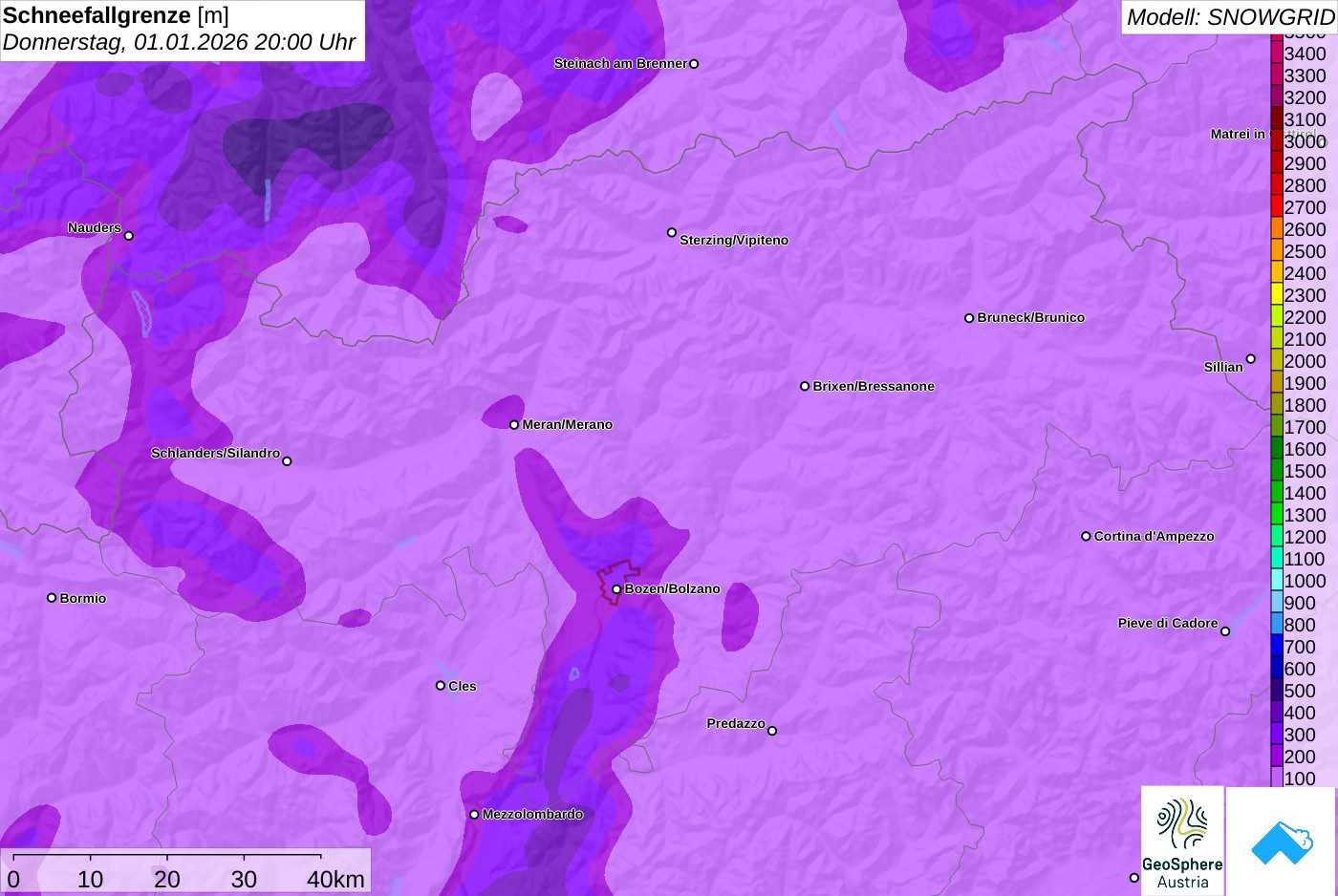Select the Predazzo marker dot

click(x=772, y=731)
